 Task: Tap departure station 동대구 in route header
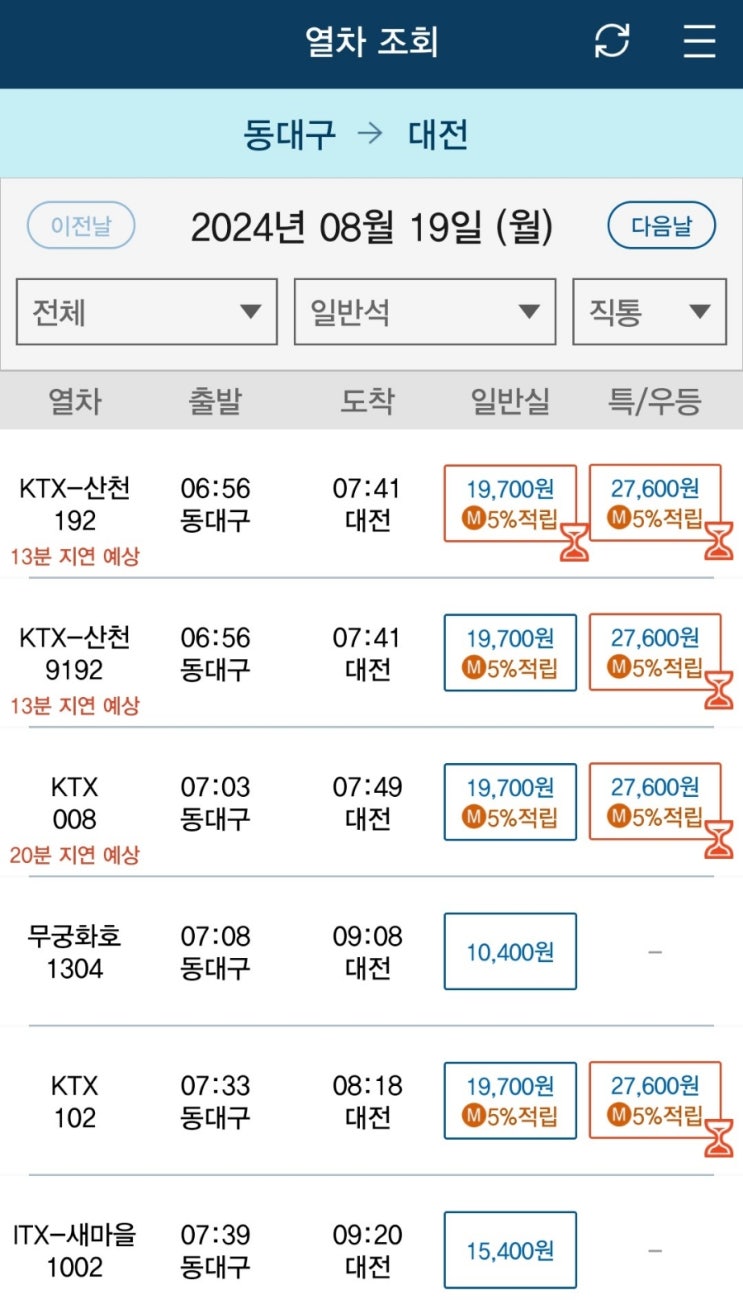[x=289, y=134]
